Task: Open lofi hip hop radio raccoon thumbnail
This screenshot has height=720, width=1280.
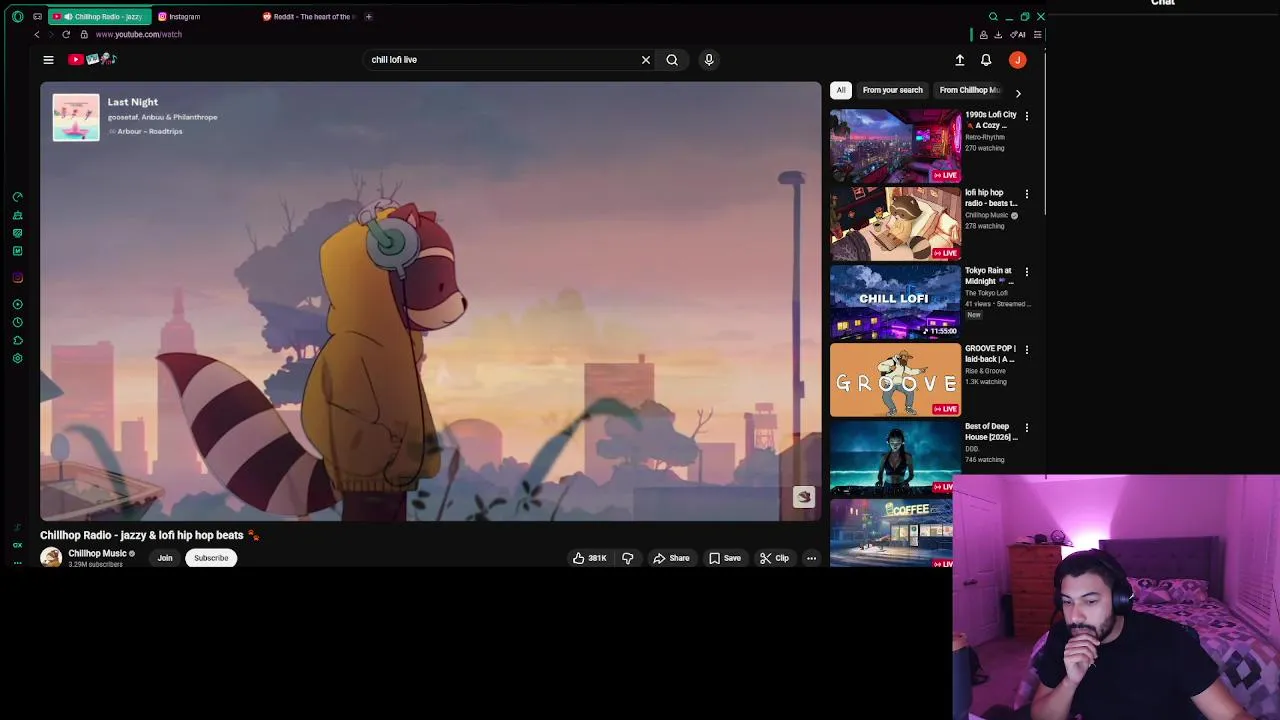Action: (x=895, y=223)
